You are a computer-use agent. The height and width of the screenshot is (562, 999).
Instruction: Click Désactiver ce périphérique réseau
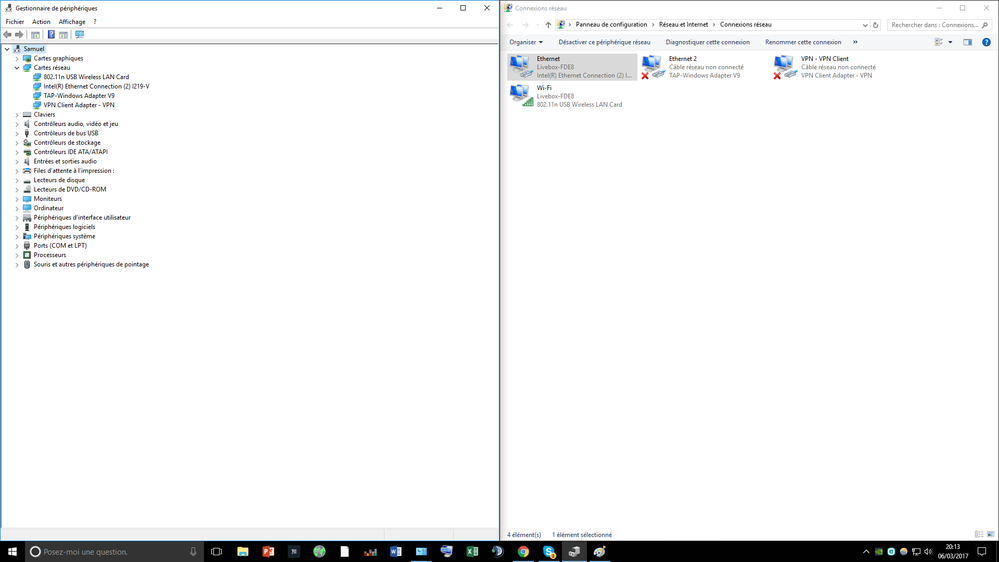(604, 42)
